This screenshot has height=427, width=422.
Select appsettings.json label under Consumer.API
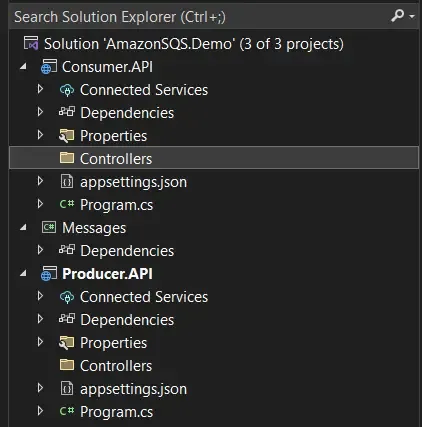133,182
